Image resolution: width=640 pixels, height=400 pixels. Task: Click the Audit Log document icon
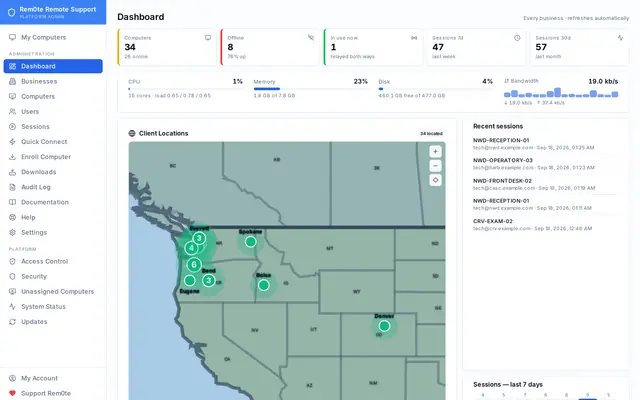(13, 187)
